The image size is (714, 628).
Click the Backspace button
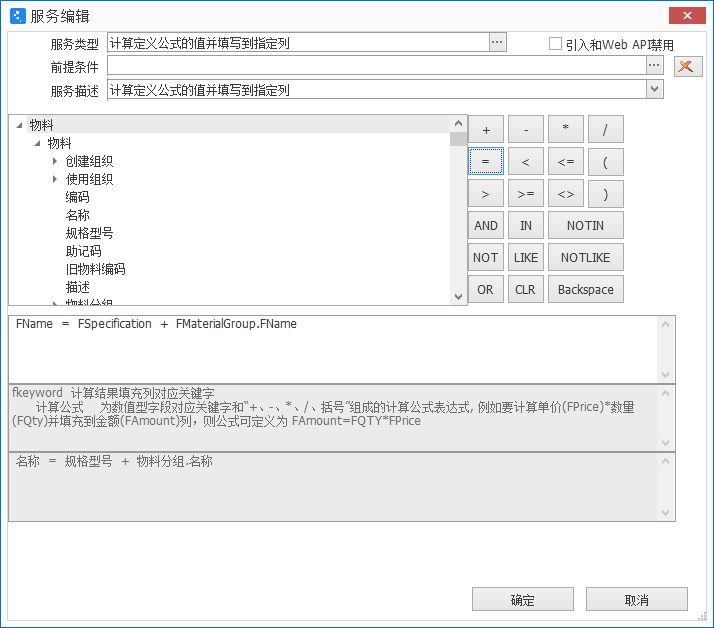click(586, 289)
